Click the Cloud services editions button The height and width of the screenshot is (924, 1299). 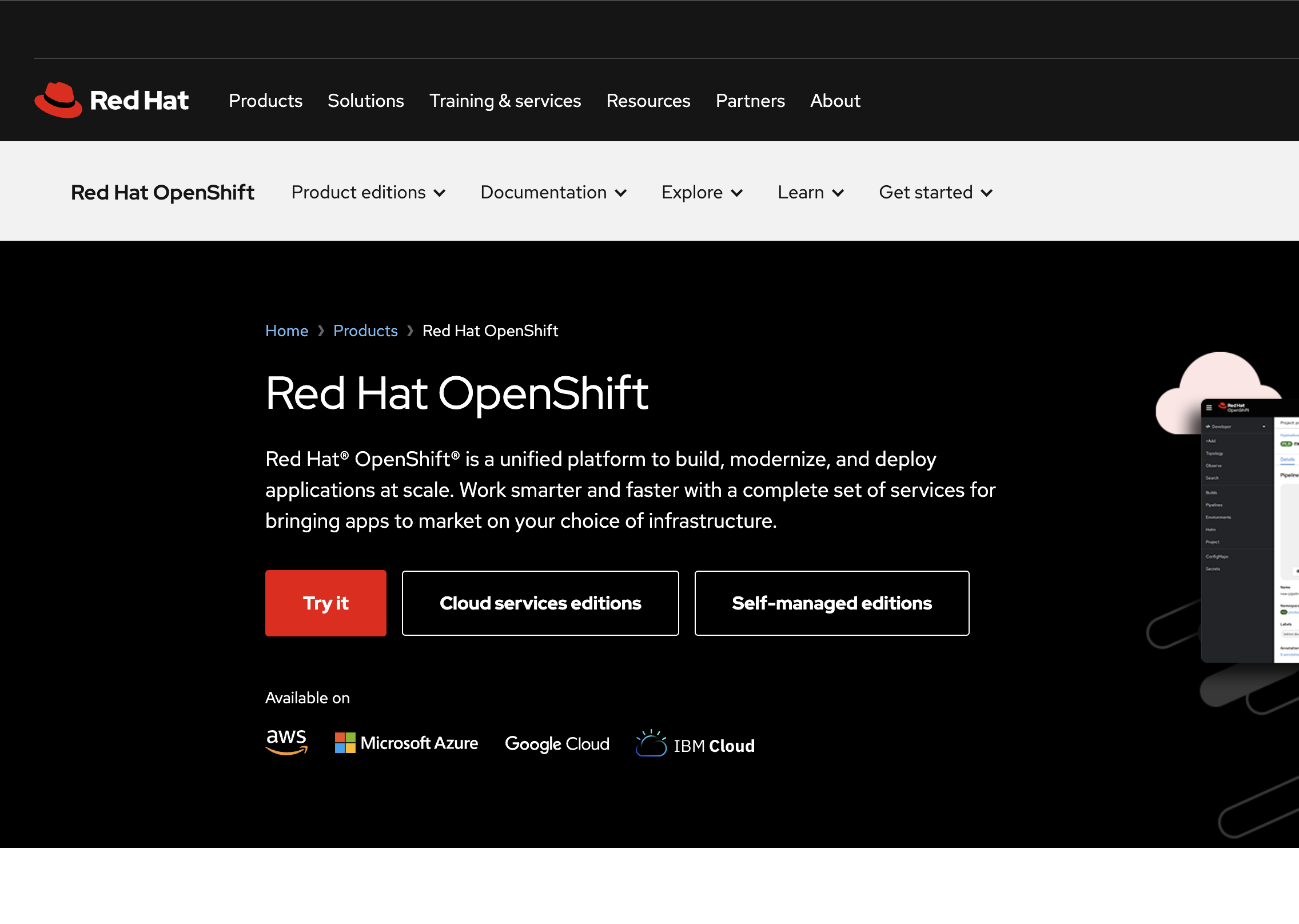[540, 603]
